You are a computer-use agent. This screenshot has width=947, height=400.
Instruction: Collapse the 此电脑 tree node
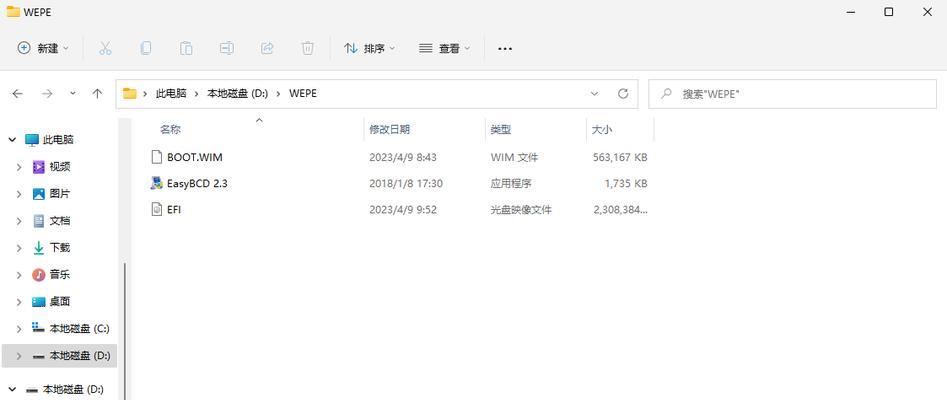click(12, 140)
